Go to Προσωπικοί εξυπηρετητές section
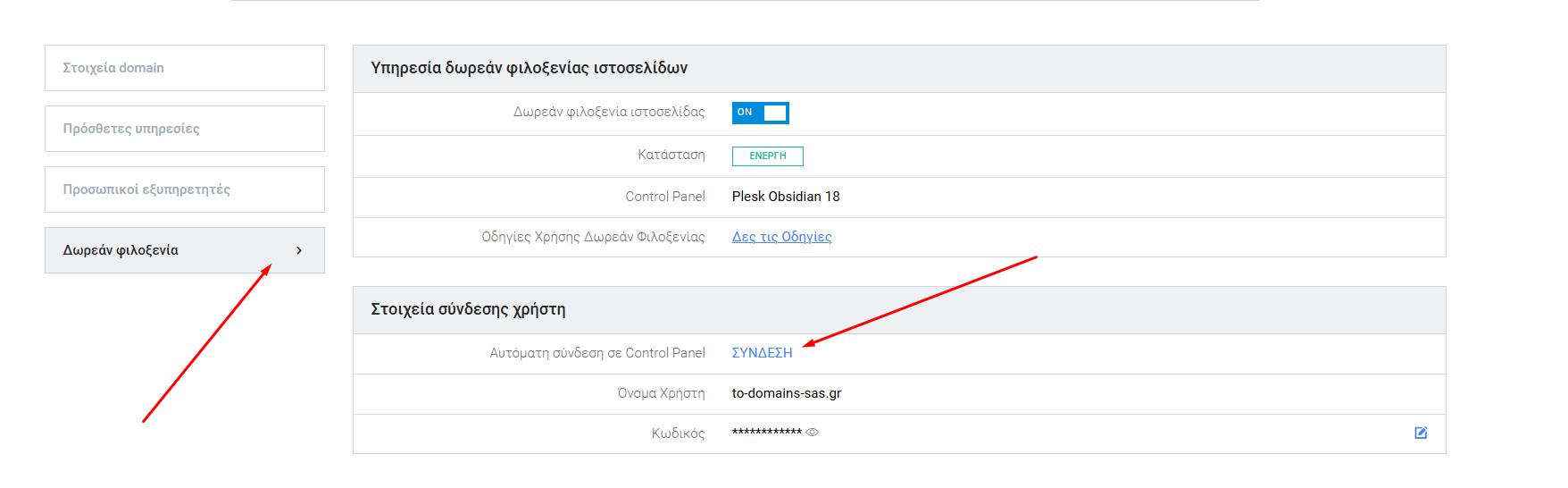Screen dimensions: 1568x488 coord(184,189)
